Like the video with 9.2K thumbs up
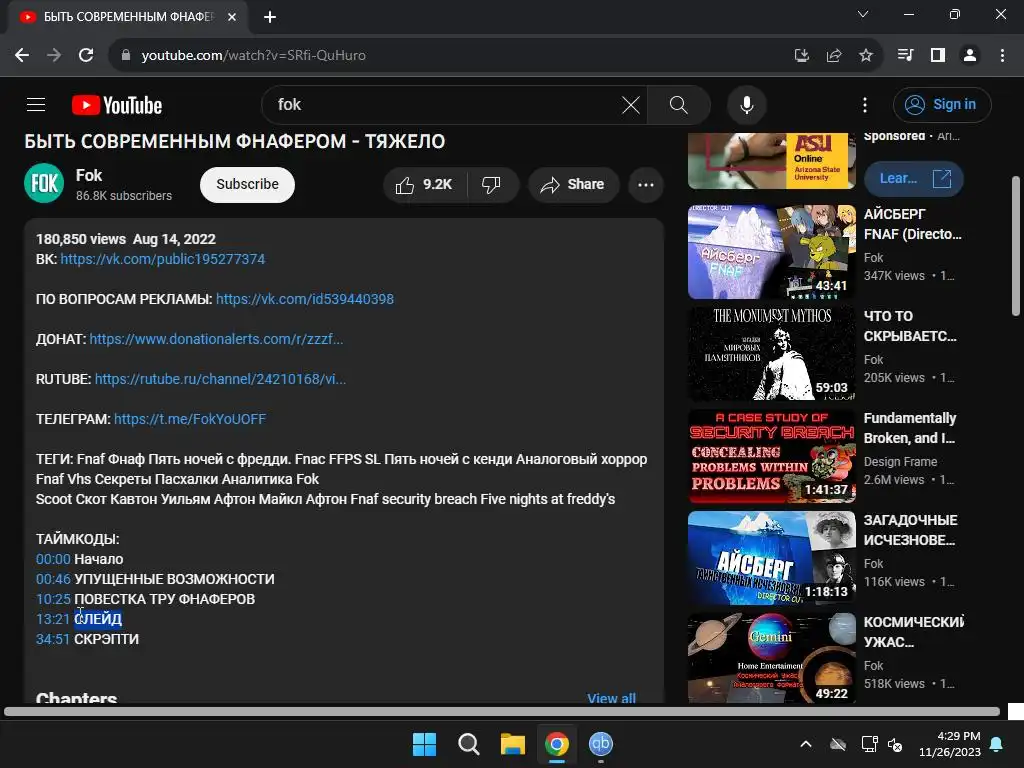Viewport: 1024px width, 768px height. (x=424, y=185)
